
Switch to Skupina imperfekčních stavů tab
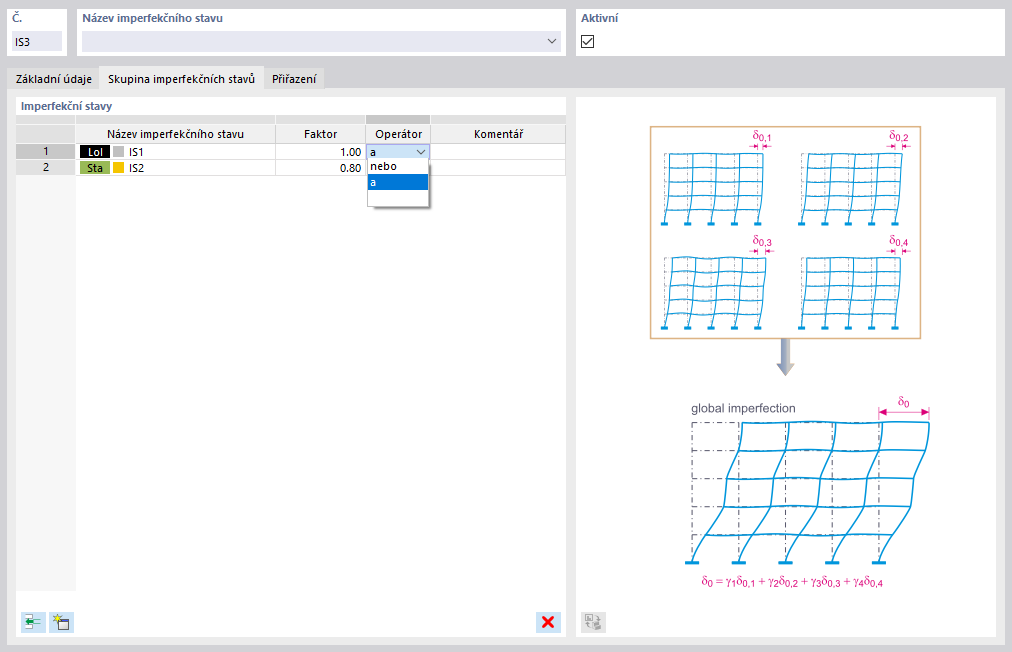181,79
